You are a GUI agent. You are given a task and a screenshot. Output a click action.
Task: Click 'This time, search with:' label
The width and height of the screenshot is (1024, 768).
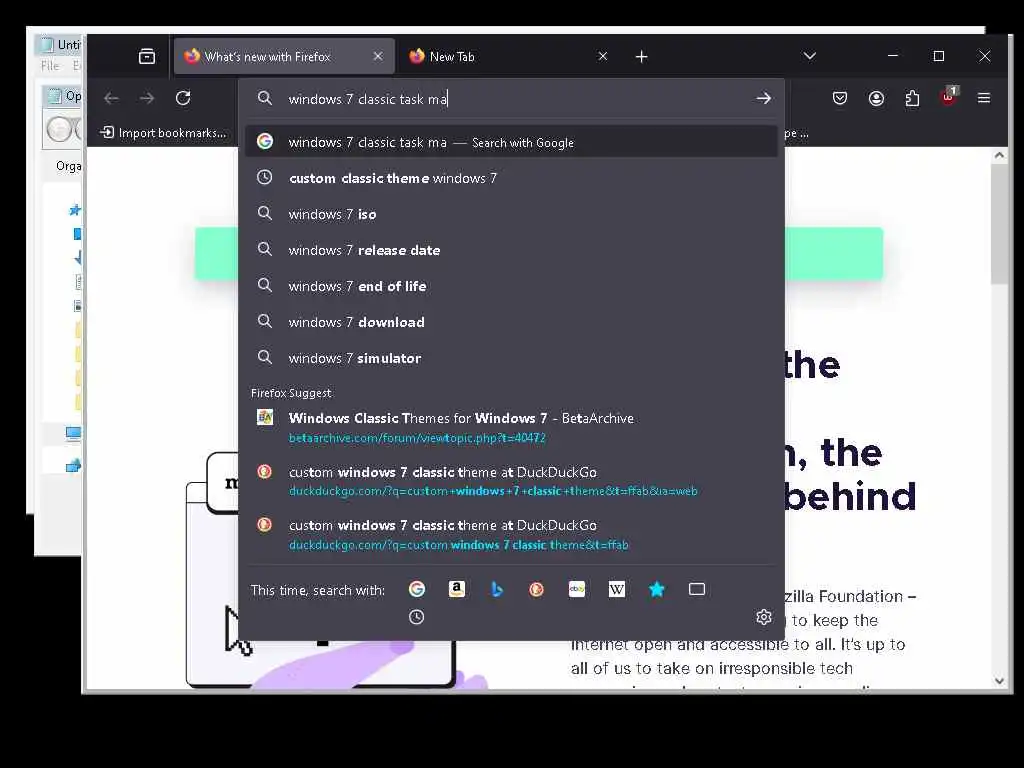coord(317,590)
